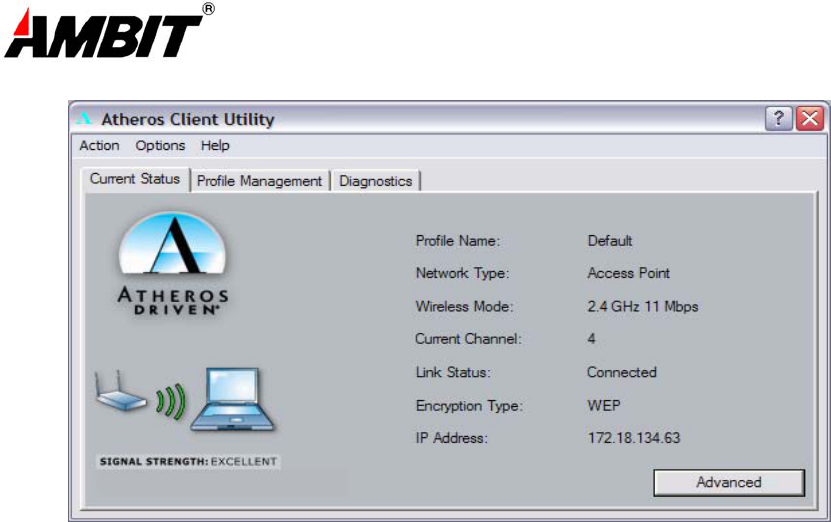Click the Wireless Mode label

[464, 306]
